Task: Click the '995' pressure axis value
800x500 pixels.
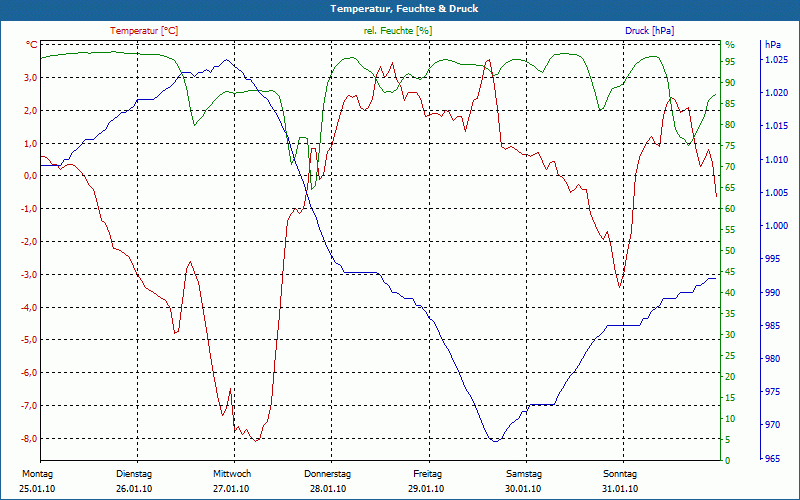Action: 773,259
